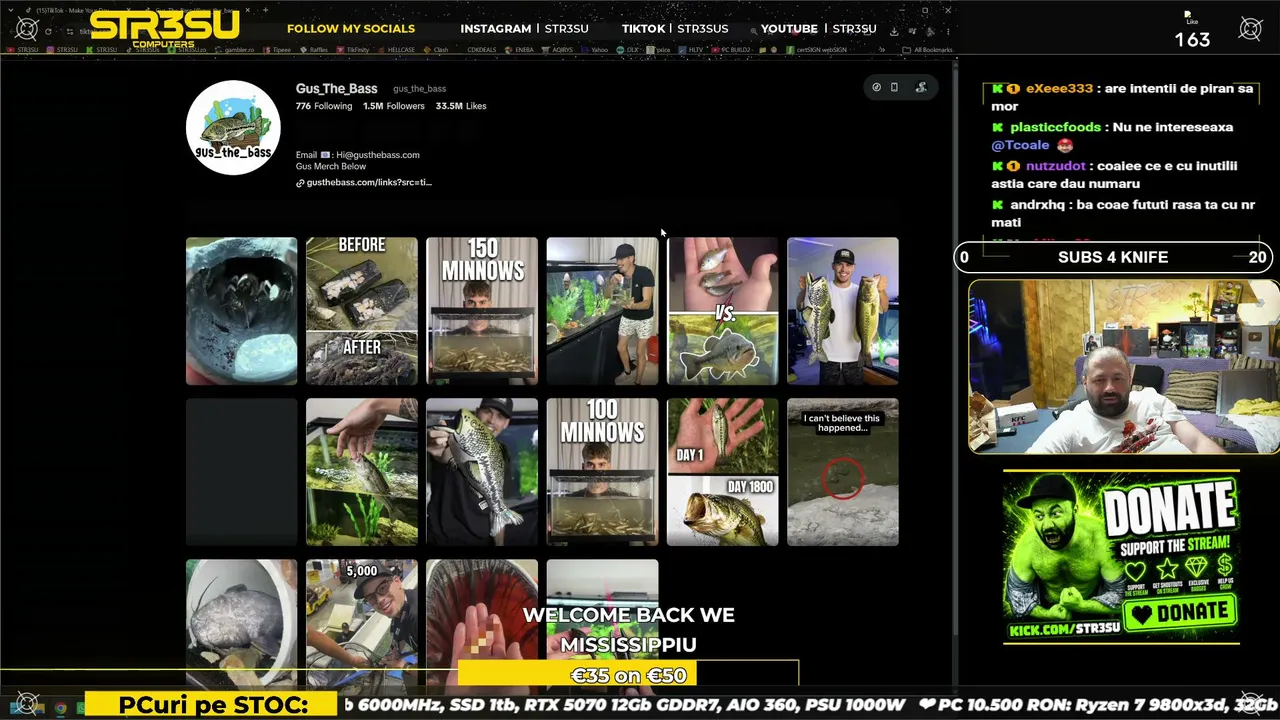This screenshot has height=720, width=1280.
Task: Open the CDKDEALS bookmark
Action: click(481, 49)
